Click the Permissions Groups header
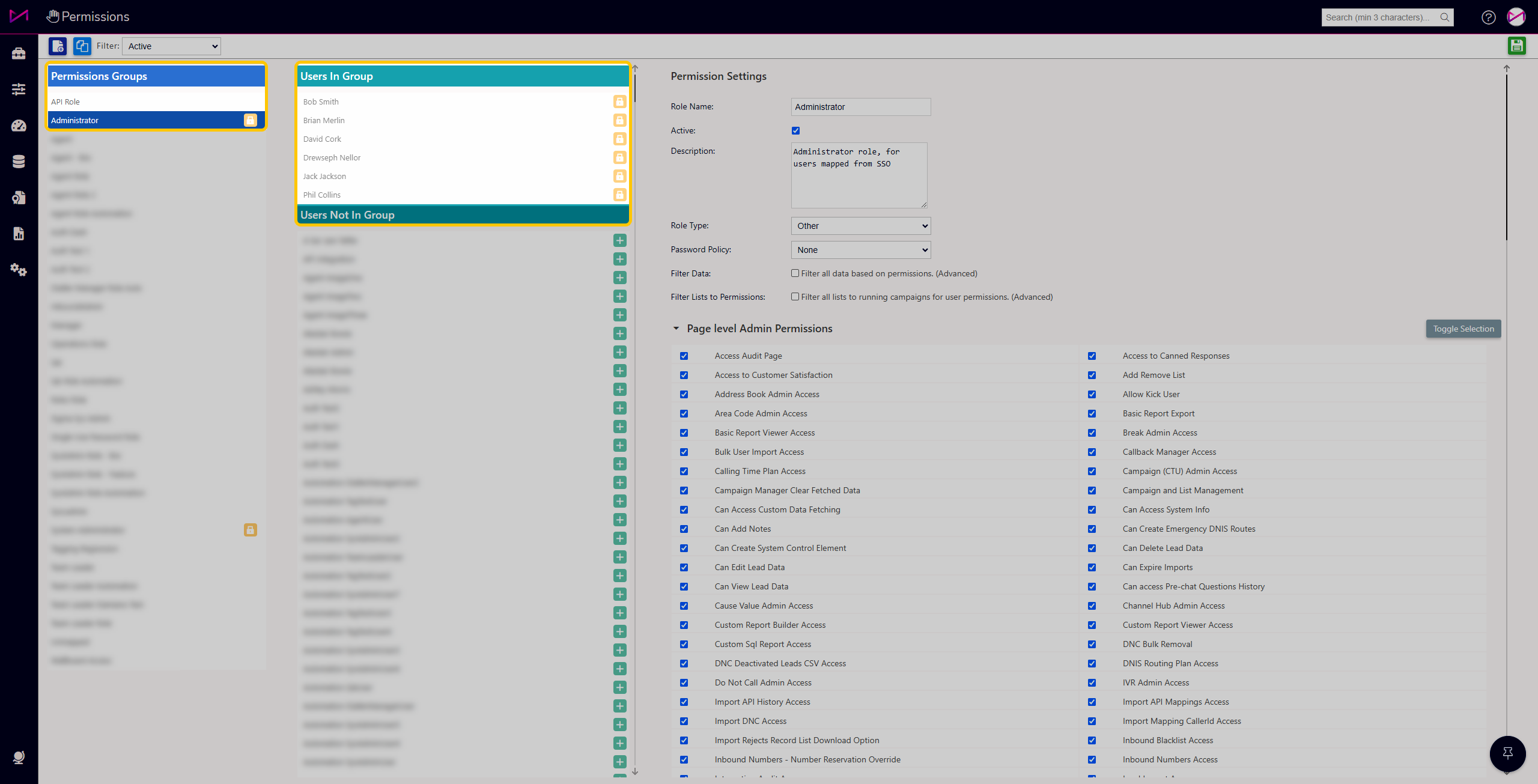 tap(156, 76)
